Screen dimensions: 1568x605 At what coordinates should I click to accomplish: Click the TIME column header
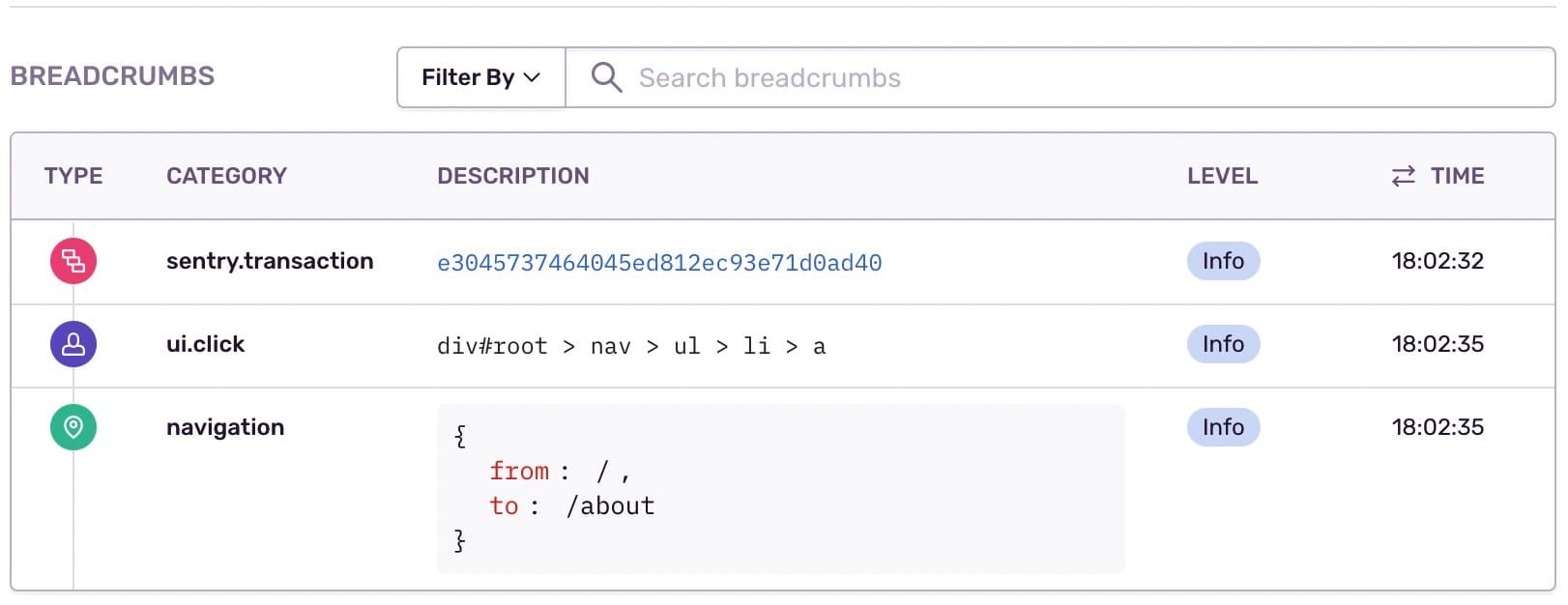(1457, 176)
